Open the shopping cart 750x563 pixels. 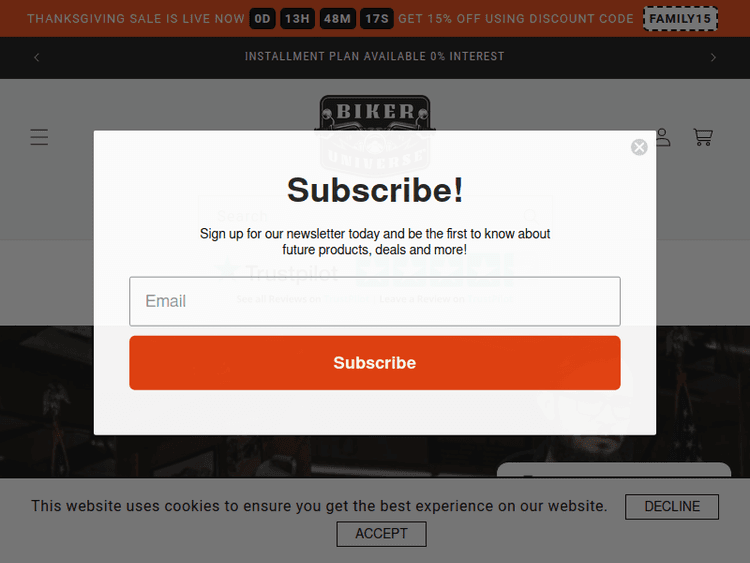[x=703, y=137]
